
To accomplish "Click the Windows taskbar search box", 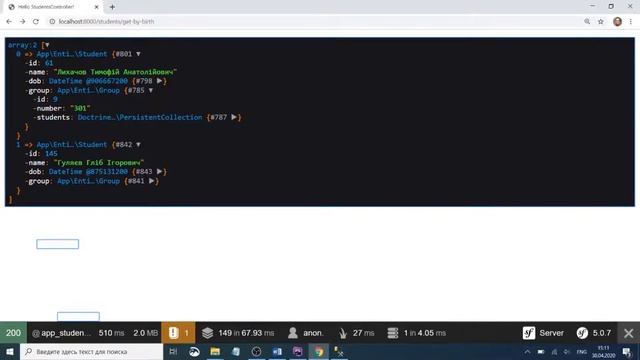I will pyautogui.click(x=91, y=351).
